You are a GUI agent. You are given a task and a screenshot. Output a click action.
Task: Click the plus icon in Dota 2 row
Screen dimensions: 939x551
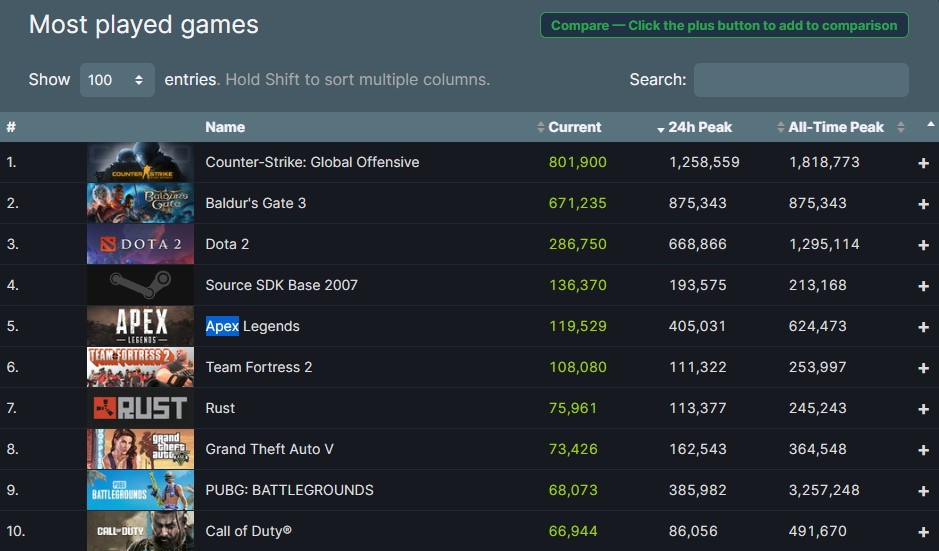point(923,245)
